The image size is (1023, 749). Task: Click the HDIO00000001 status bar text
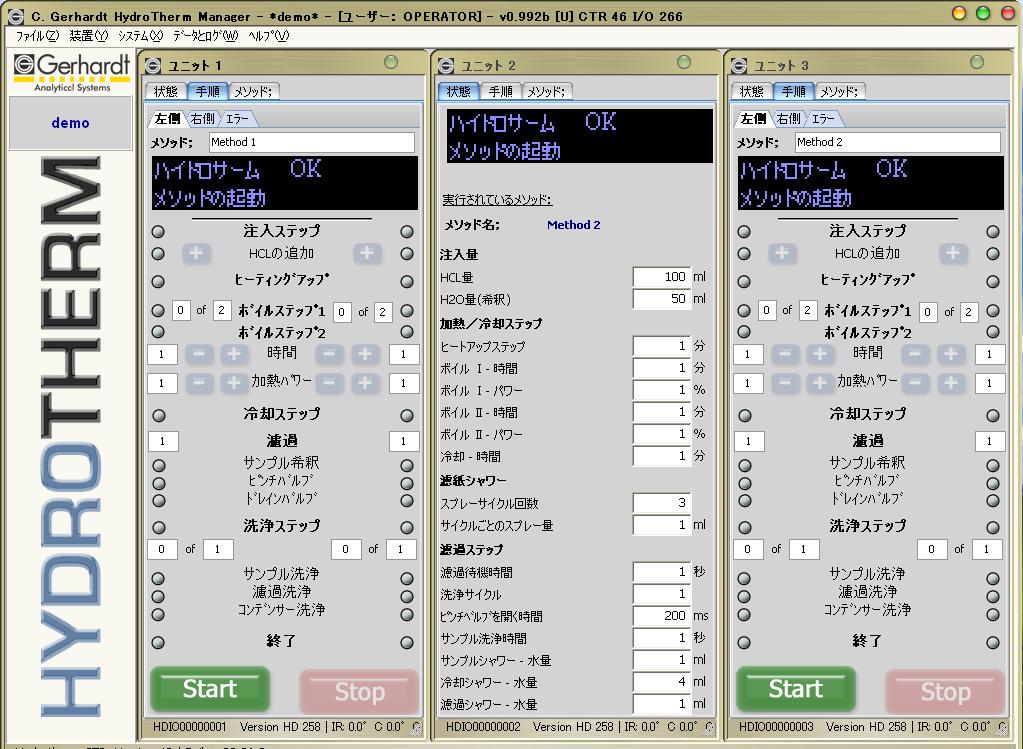click(x=190, y=727)
